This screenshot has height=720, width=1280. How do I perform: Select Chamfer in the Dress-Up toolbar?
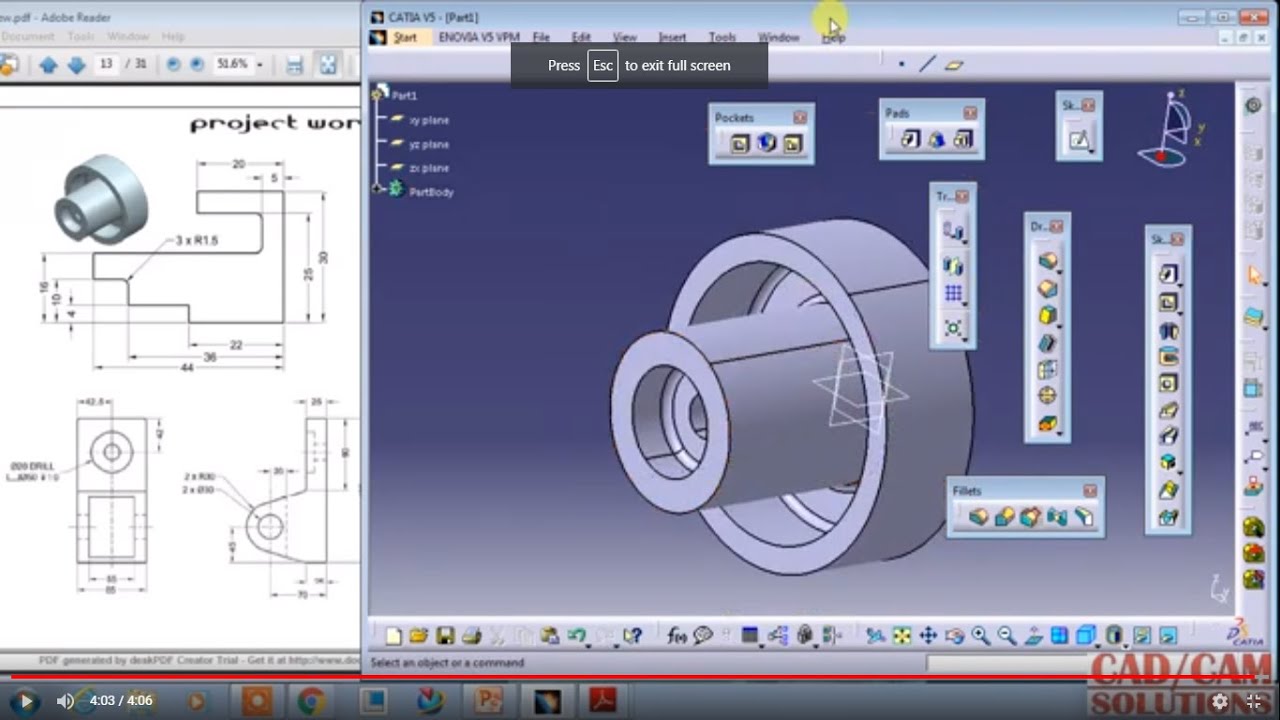tap(1047, 288)
